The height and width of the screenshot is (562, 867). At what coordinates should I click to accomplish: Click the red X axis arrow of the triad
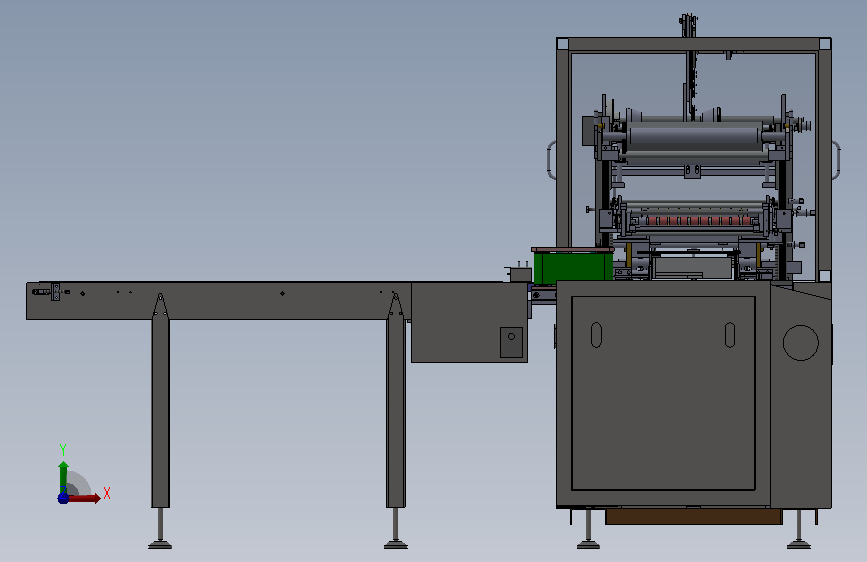tap(84, 498)
